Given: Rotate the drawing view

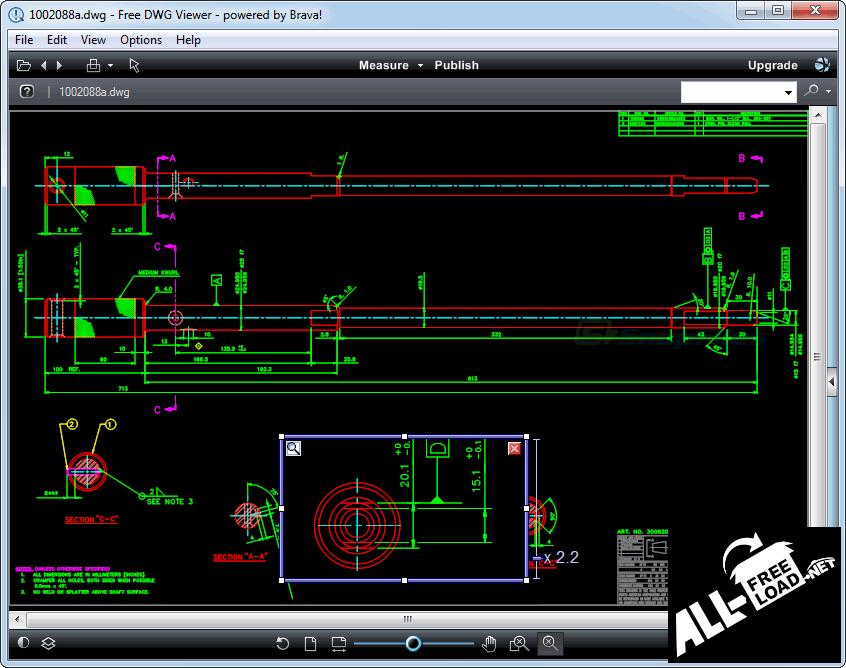Looking at the screenshot, I should (283, 643).
